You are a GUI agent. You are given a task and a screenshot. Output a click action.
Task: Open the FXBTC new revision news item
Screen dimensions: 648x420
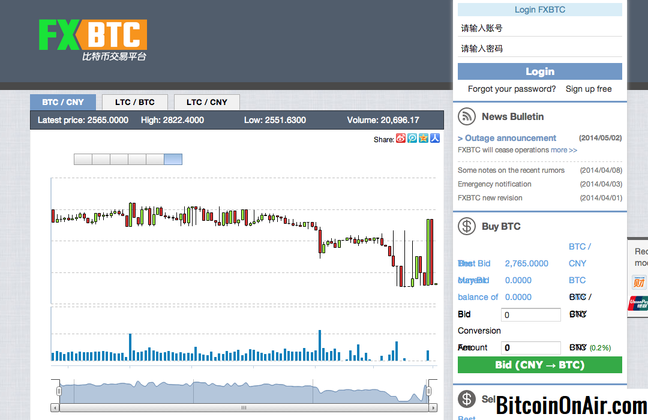pos(490,198)
